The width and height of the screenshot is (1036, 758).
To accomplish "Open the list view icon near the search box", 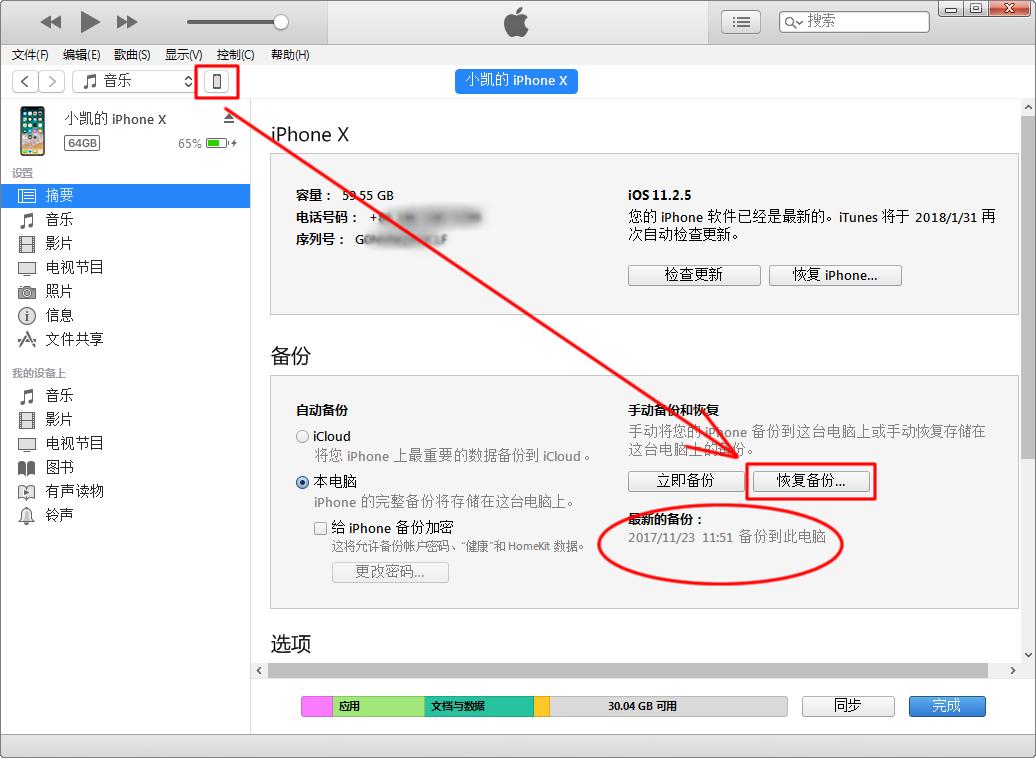I will pos(739,21).
